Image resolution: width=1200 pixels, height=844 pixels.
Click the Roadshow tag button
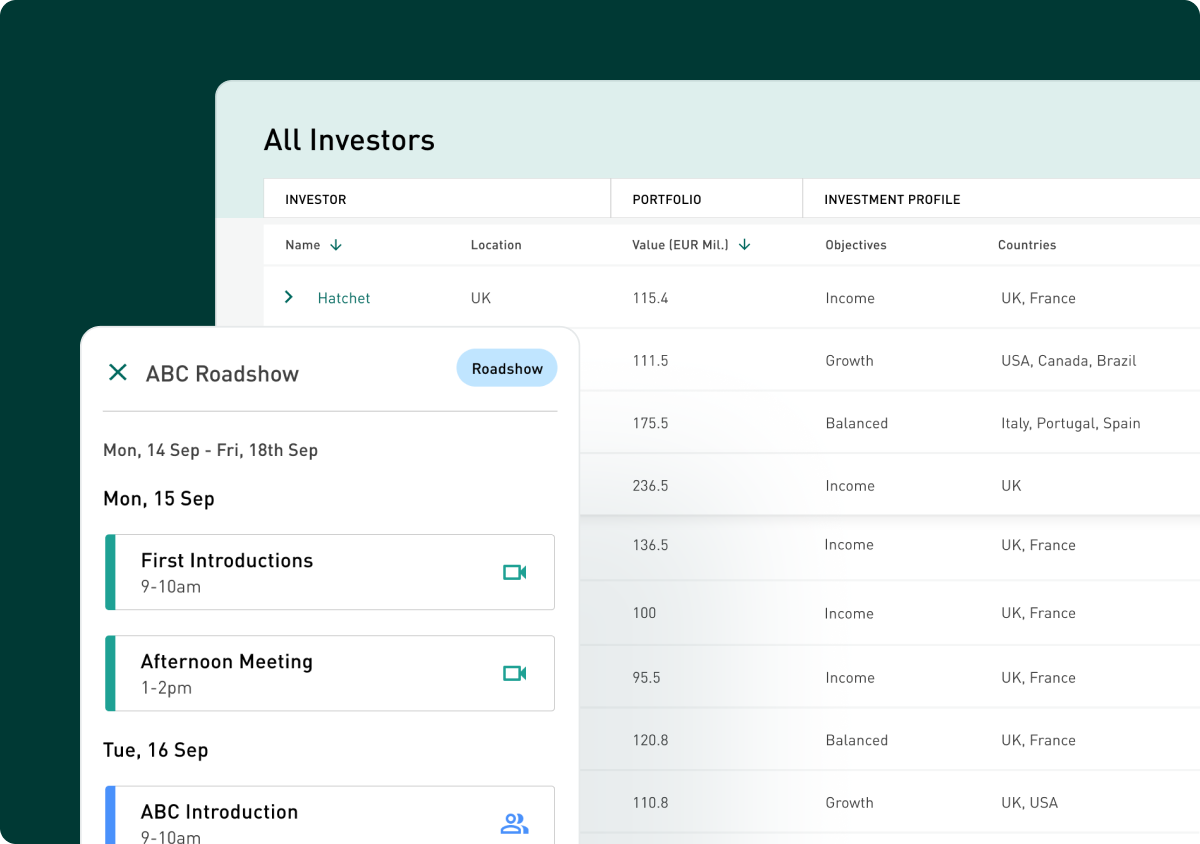507,368
